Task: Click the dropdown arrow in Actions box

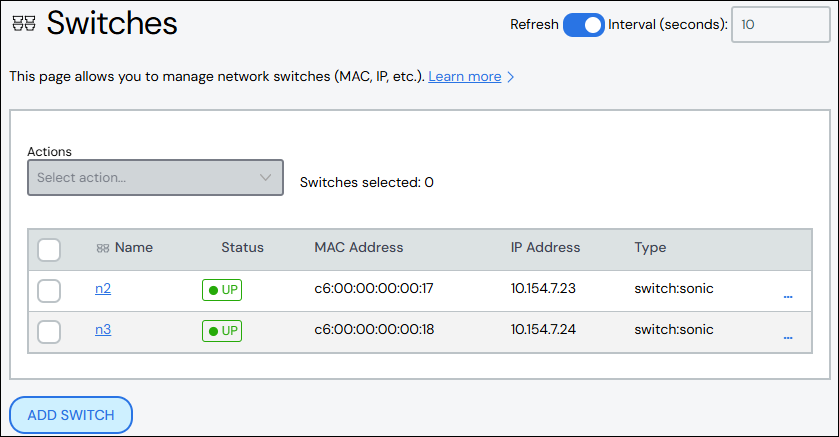Action: point(265,177)
